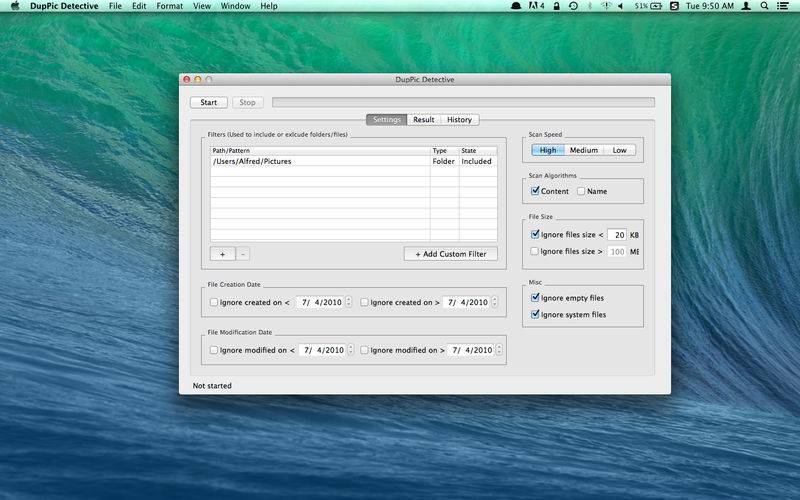This screenshot has width=800, height=500.
Task: Open the DupPic Detective app menu
Action: point(64,6)
